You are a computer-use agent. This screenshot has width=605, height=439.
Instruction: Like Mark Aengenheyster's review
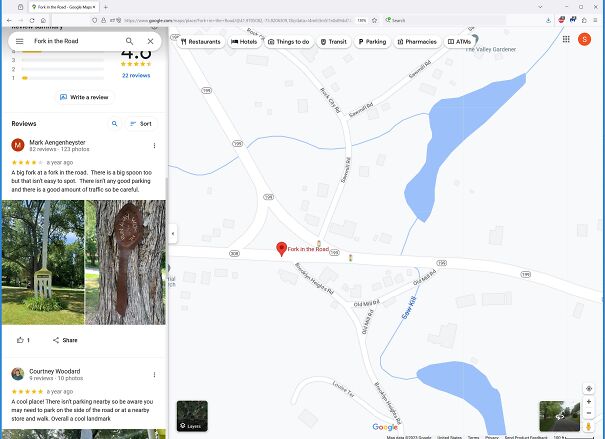(x=20, y=340)
